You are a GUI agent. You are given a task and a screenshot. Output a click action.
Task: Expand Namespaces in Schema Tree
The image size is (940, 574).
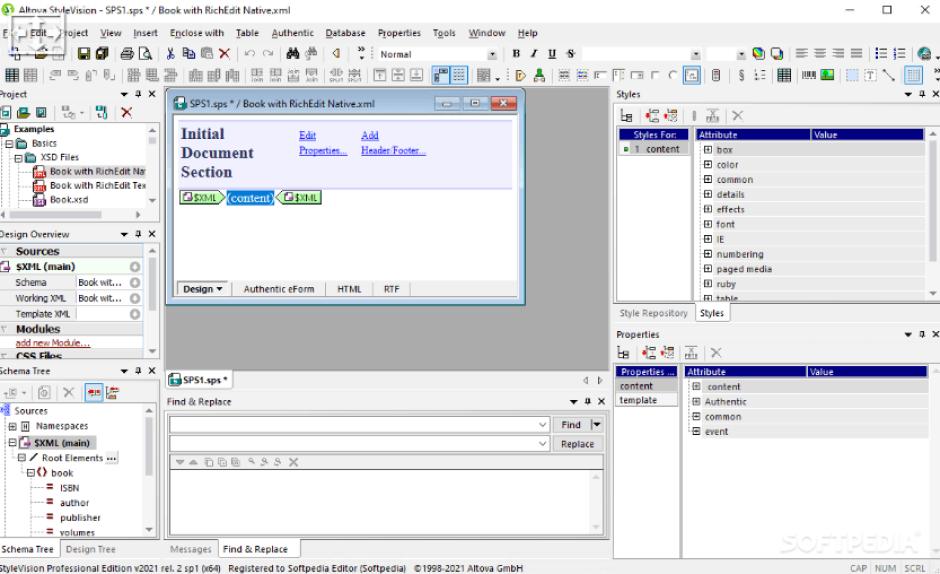(x=12, y=426)
